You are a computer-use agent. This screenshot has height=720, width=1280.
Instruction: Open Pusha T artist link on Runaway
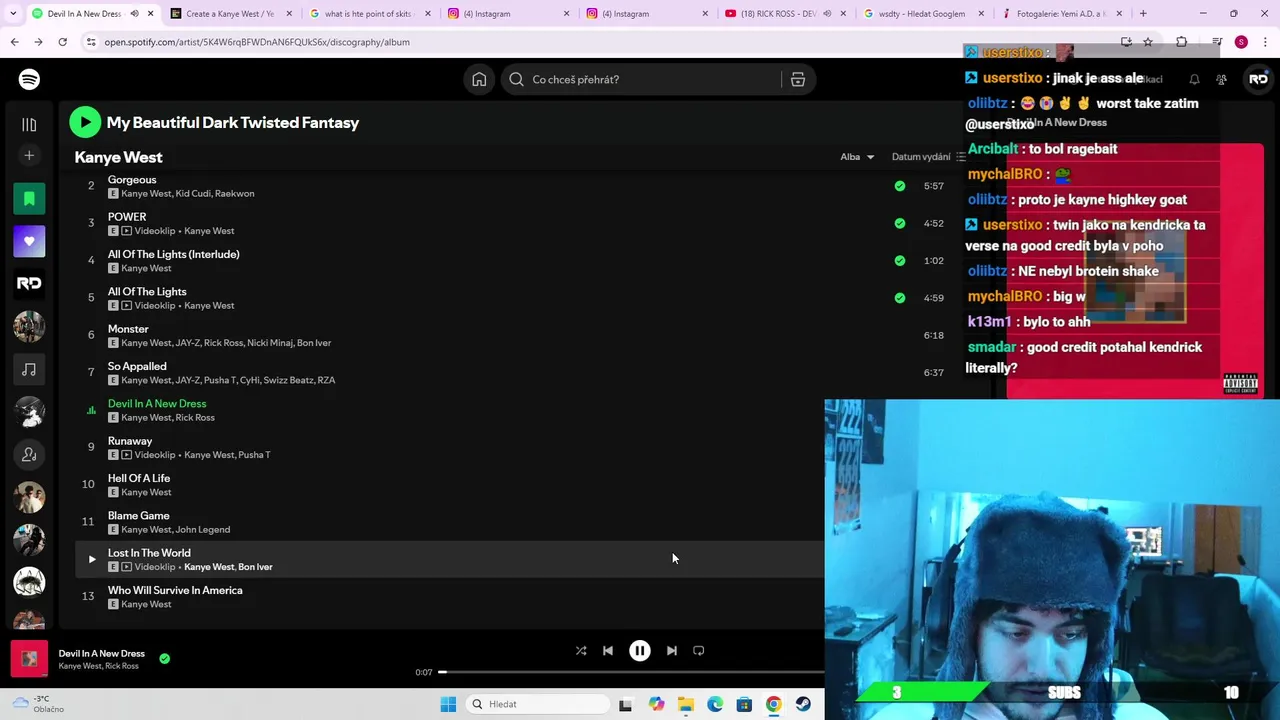coord(255,455)
